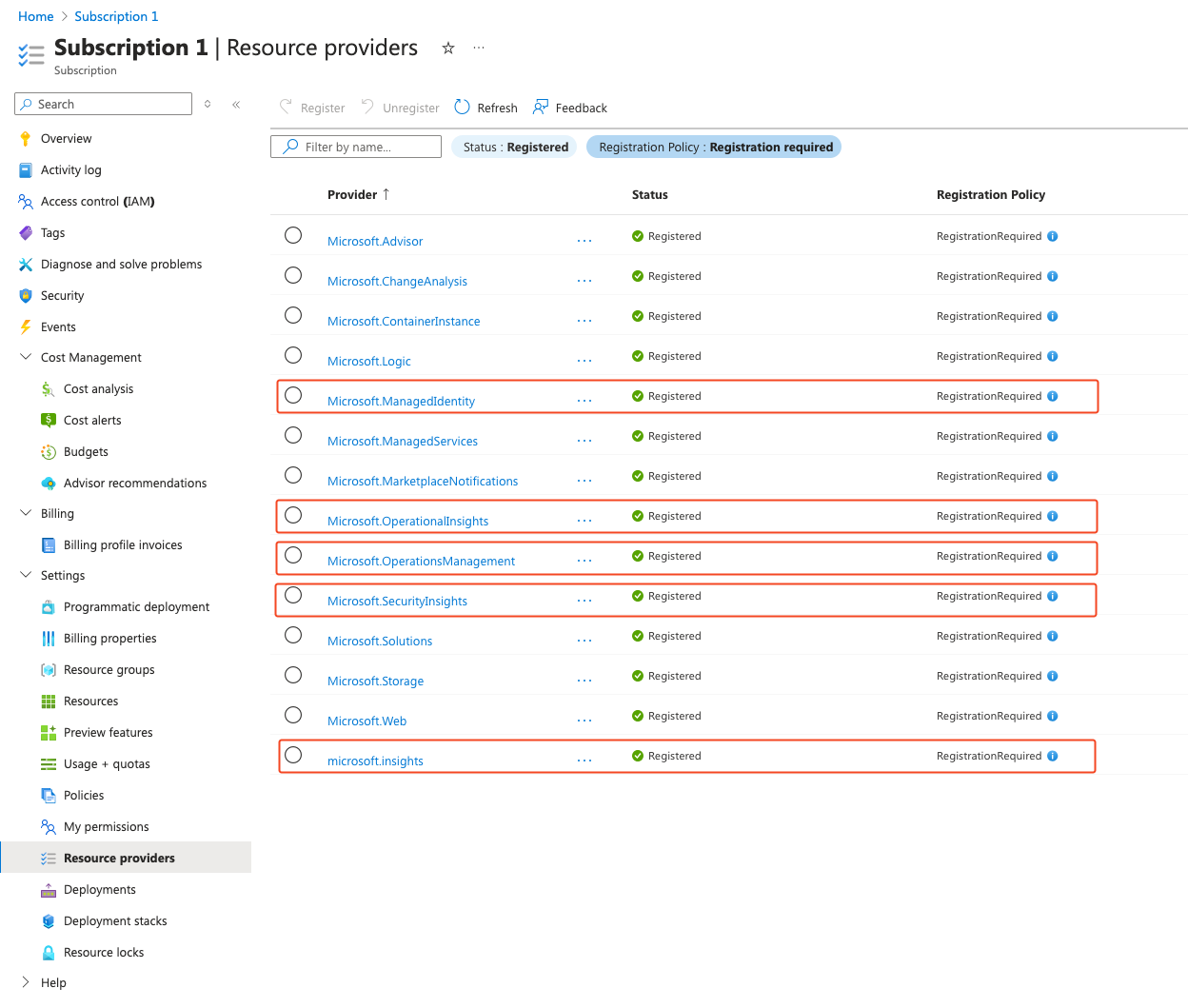Click the Feedback icon in the toolbar

click(541, 107)
